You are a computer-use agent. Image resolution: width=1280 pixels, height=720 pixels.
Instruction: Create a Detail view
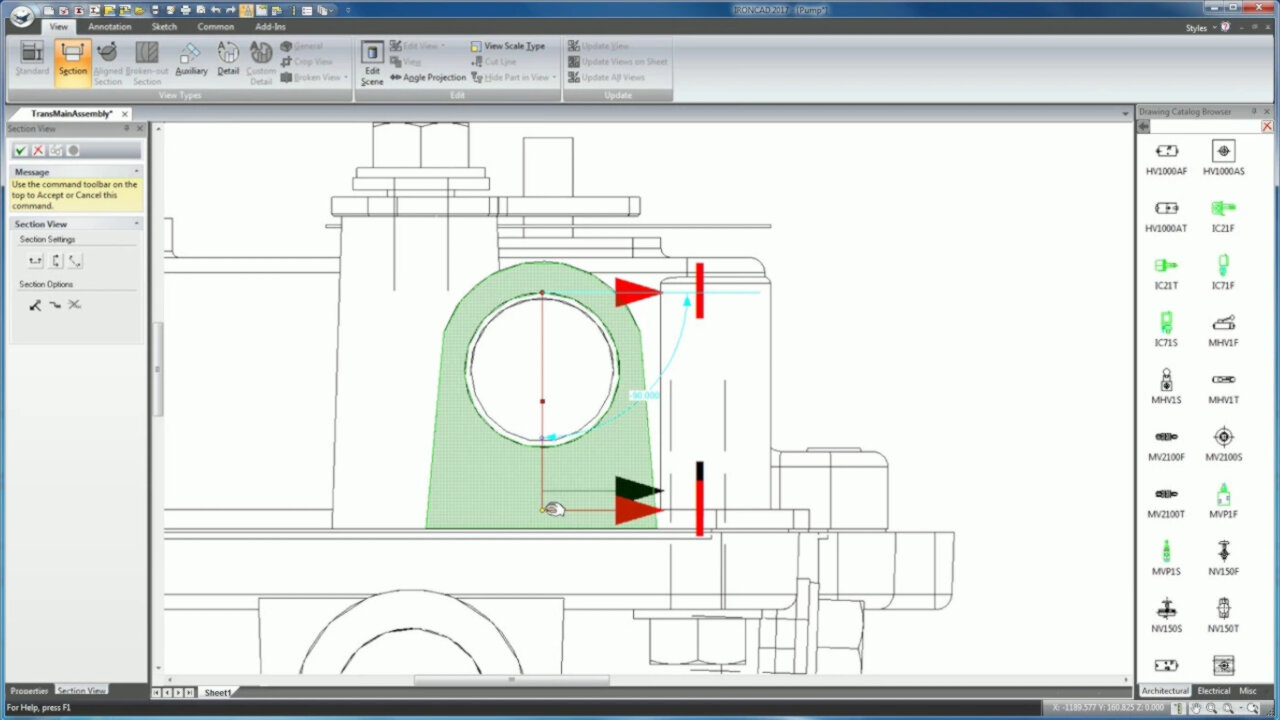pyautogui.click(x=228, y=60)
